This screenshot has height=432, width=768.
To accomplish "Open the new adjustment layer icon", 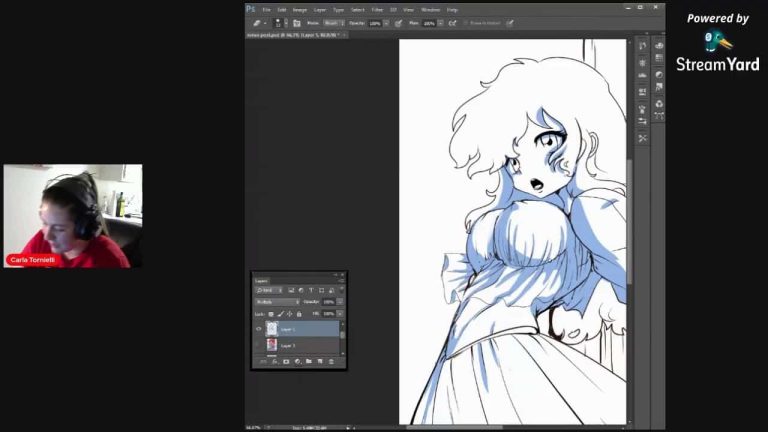I will pos(298,361).
